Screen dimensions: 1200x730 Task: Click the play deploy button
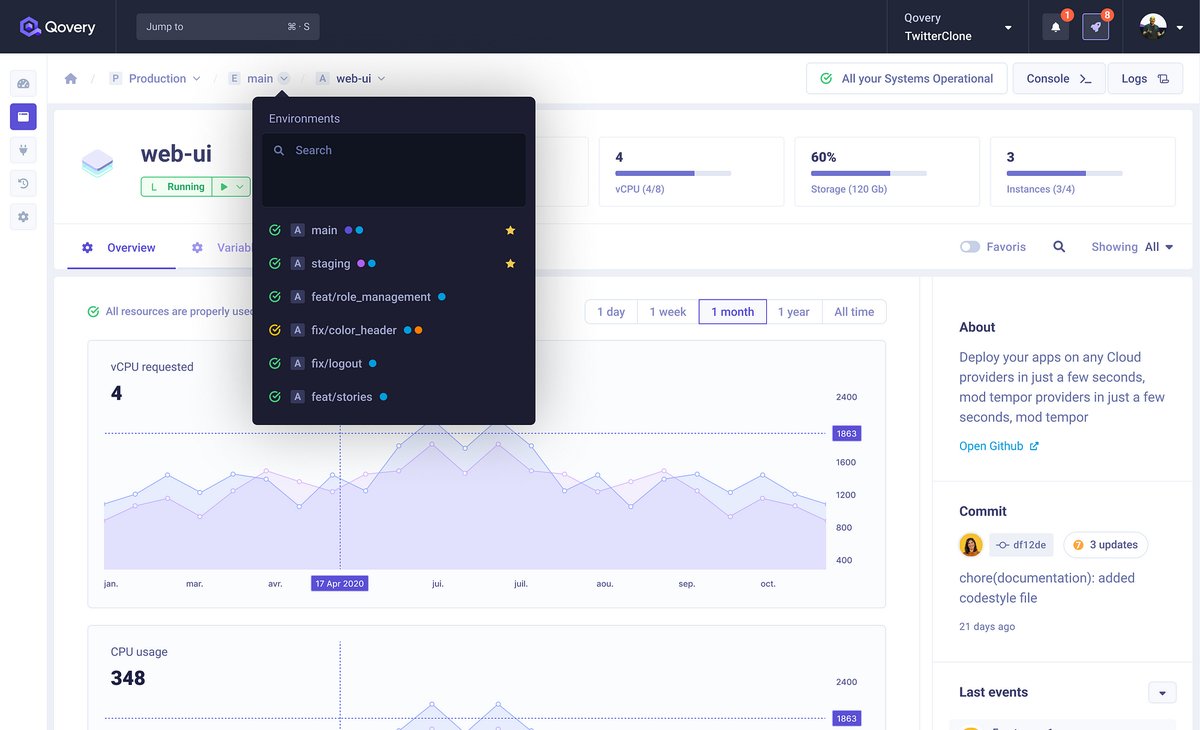coord(223,187)
